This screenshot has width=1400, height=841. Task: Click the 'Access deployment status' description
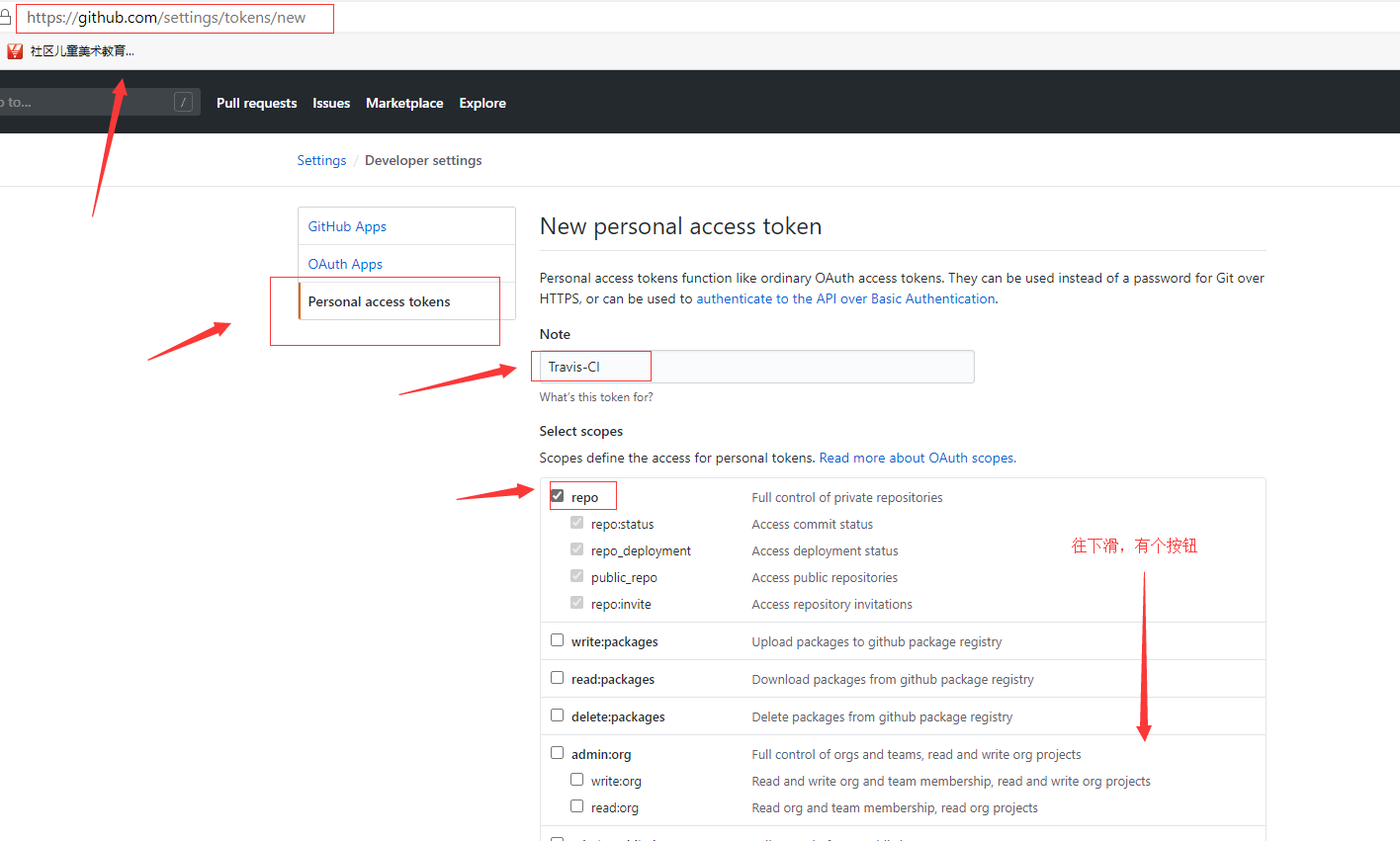(826, 550)
